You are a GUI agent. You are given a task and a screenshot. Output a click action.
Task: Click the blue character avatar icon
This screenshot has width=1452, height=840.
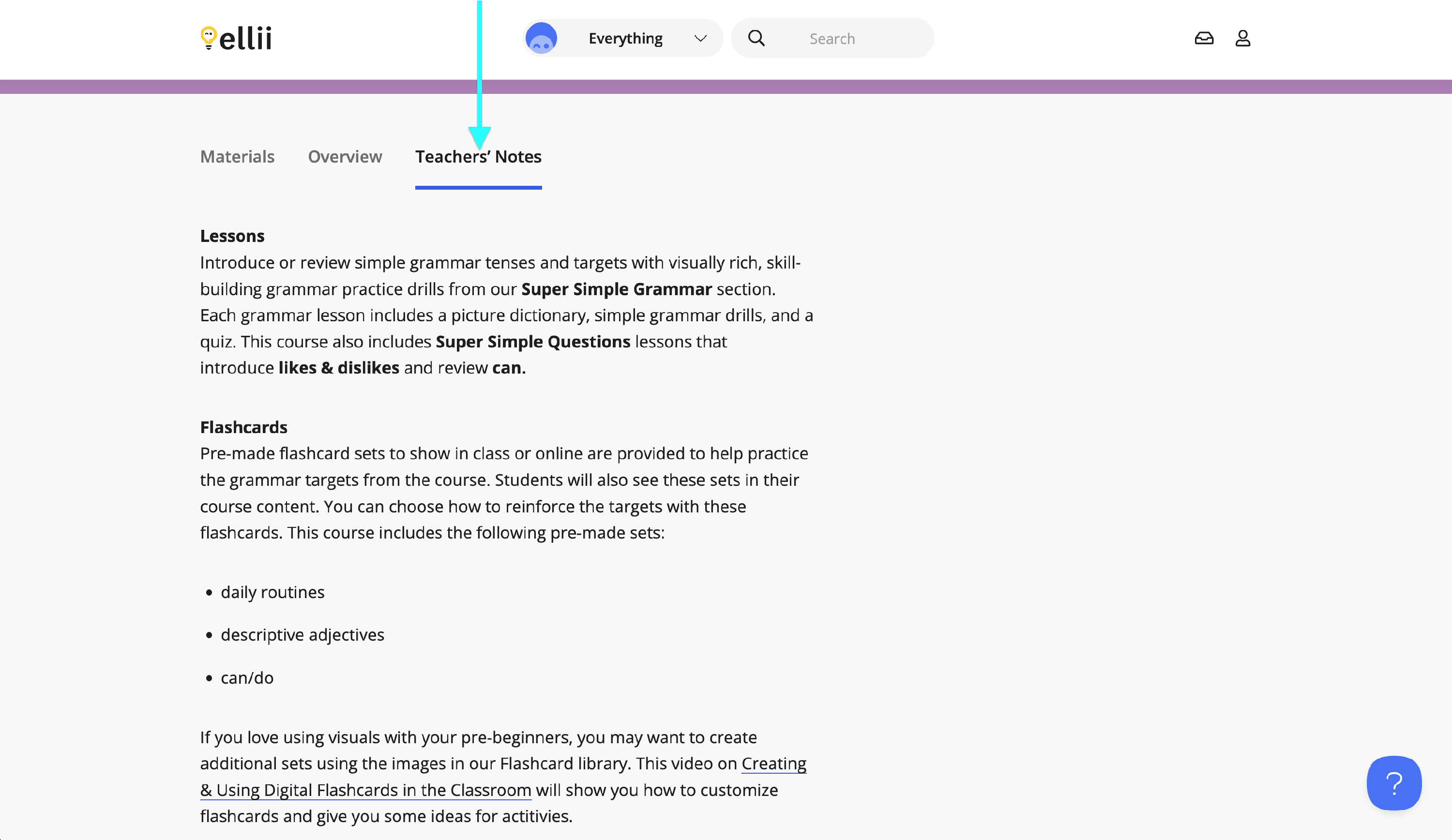(541, 39)
